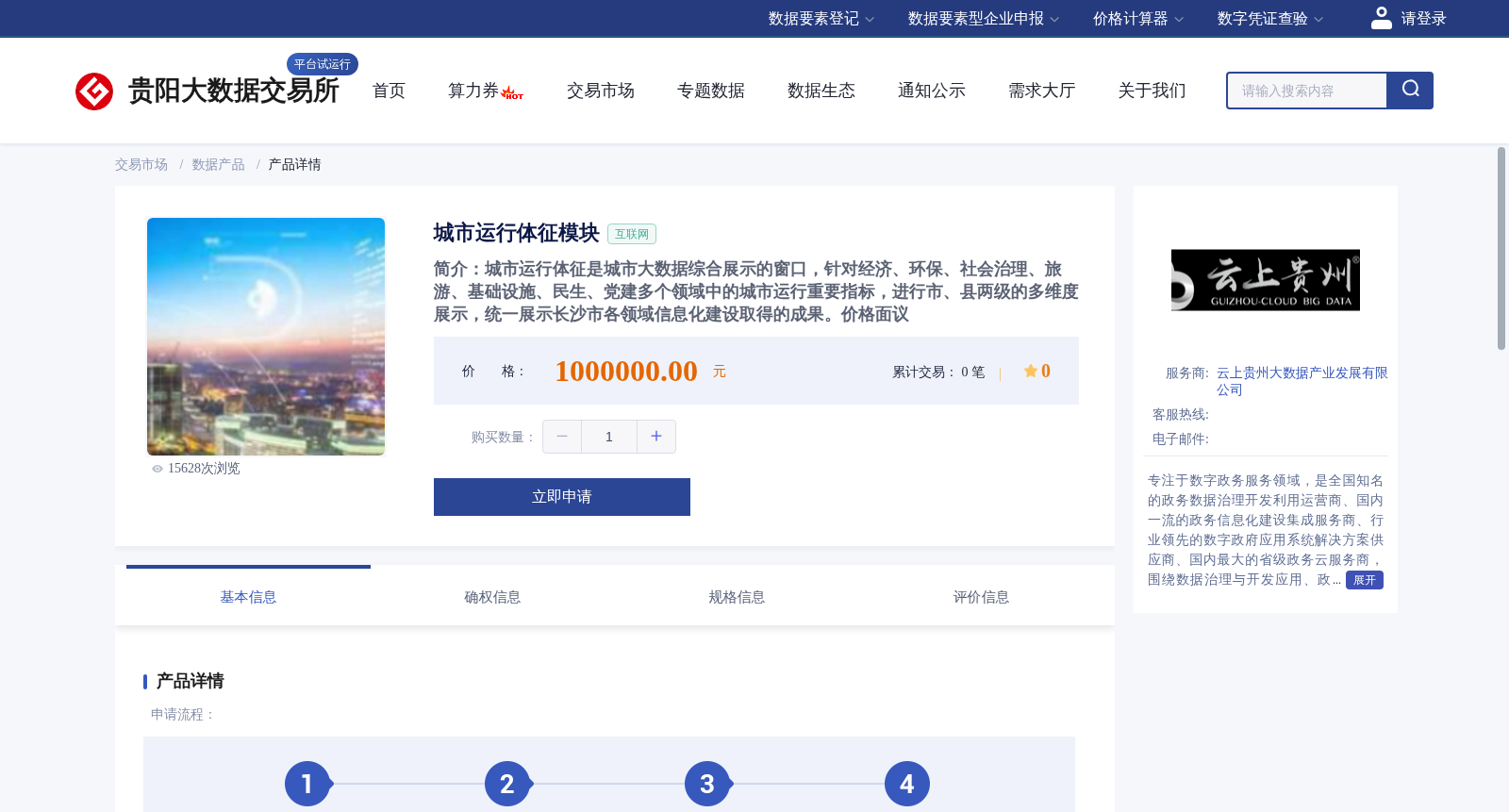This screenshot has height=812, width=1509.
Task: Open 云上贵州大数据产业发展有限公司 provider link
Action: (x=1302, y=381)
